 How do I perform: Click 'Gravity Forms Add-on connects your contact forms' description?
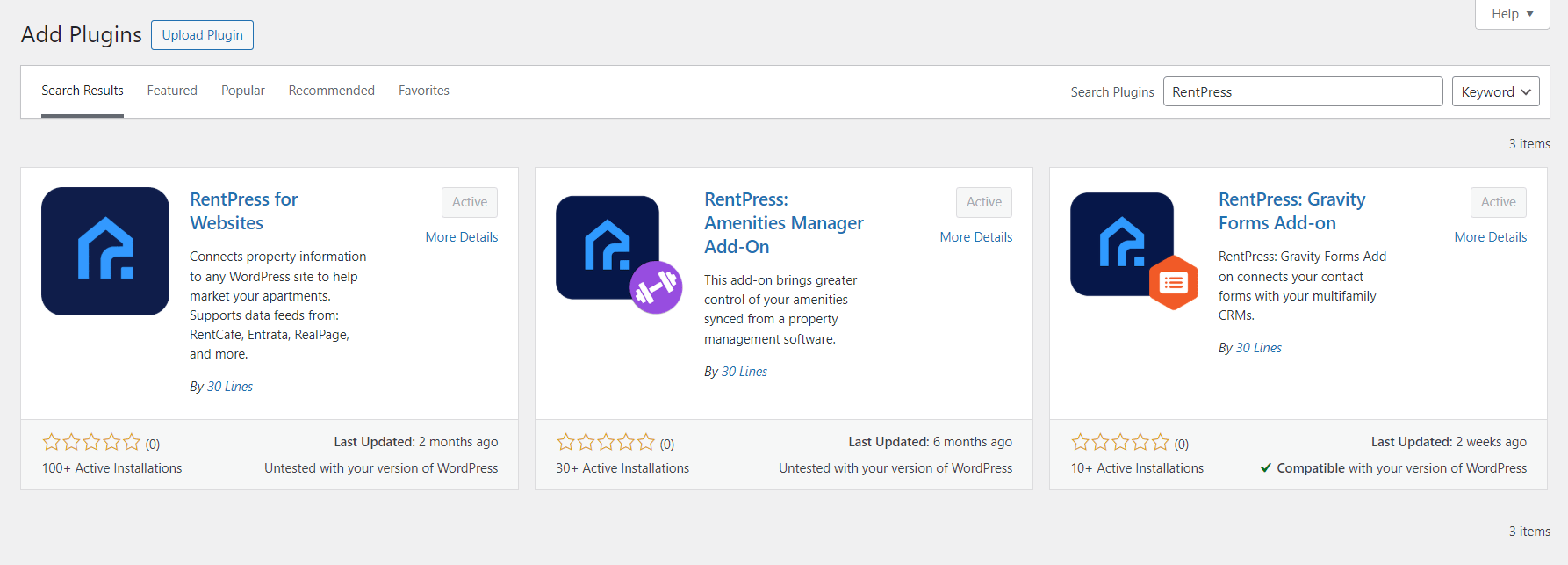[x=1305, y=286]
